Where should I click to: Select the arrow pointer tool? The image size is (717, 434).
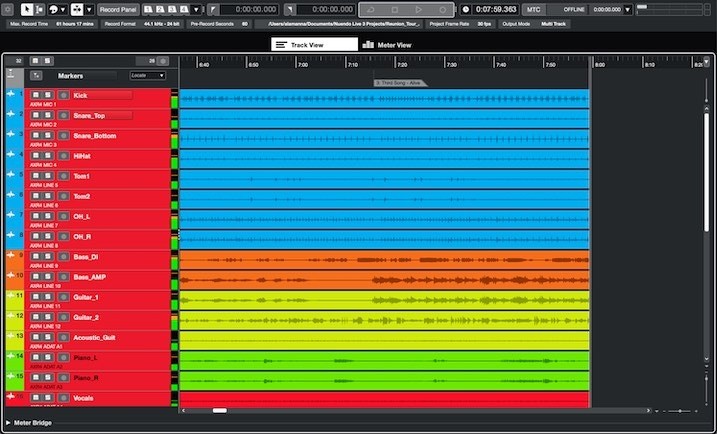(27, 9)
